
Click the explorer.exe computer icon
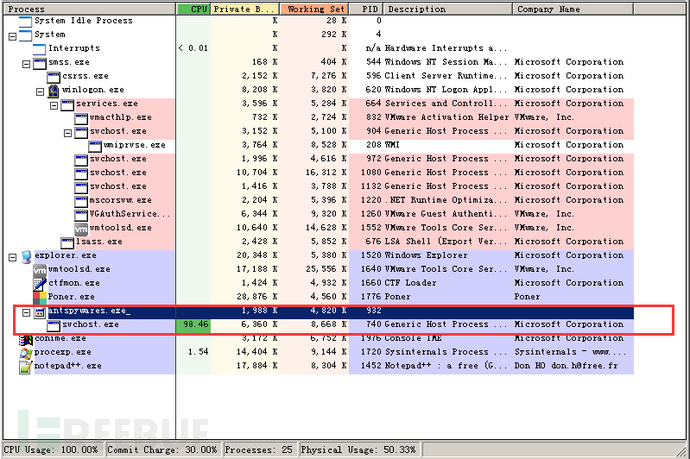26,256
